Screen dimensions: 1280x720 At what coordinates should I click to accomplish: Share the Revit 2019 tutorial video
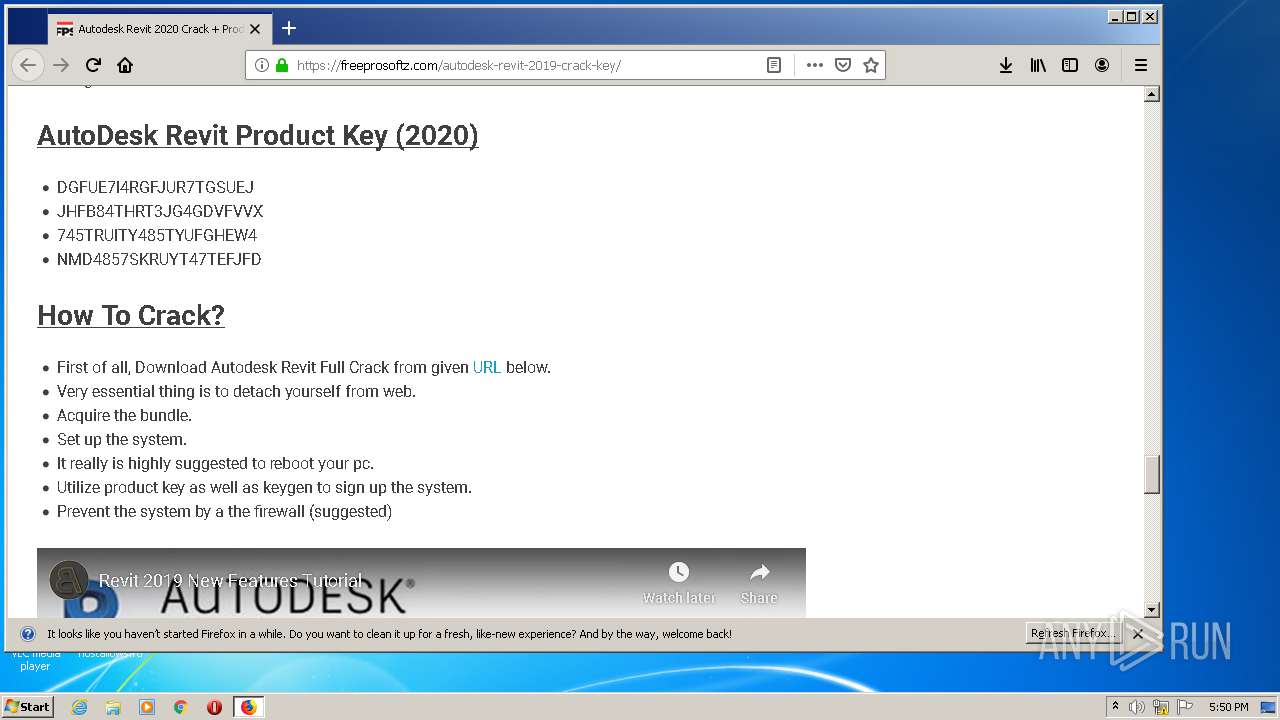click(759, 583)
